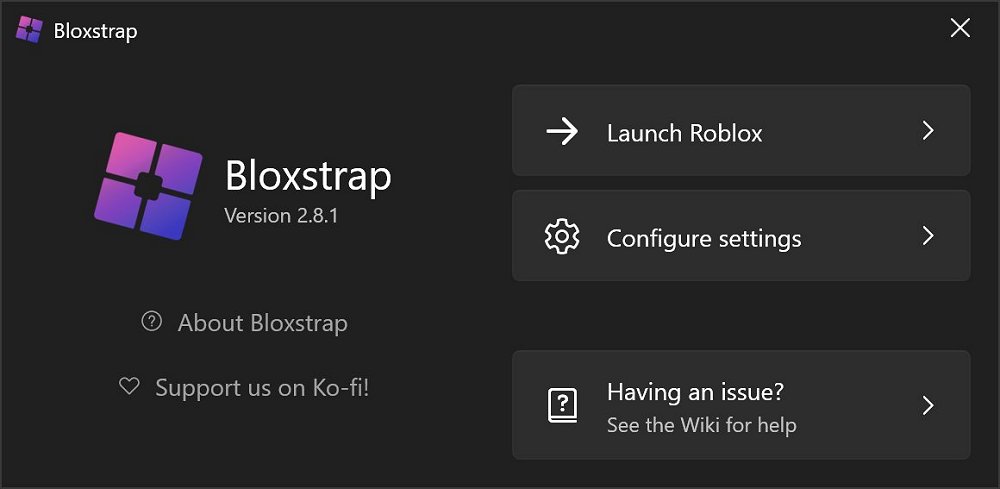Image resolution: width=1000 pixels, height=489 pixels.
Task: Click the chevron on Having an issue card
Action: (x=928, y=405)
